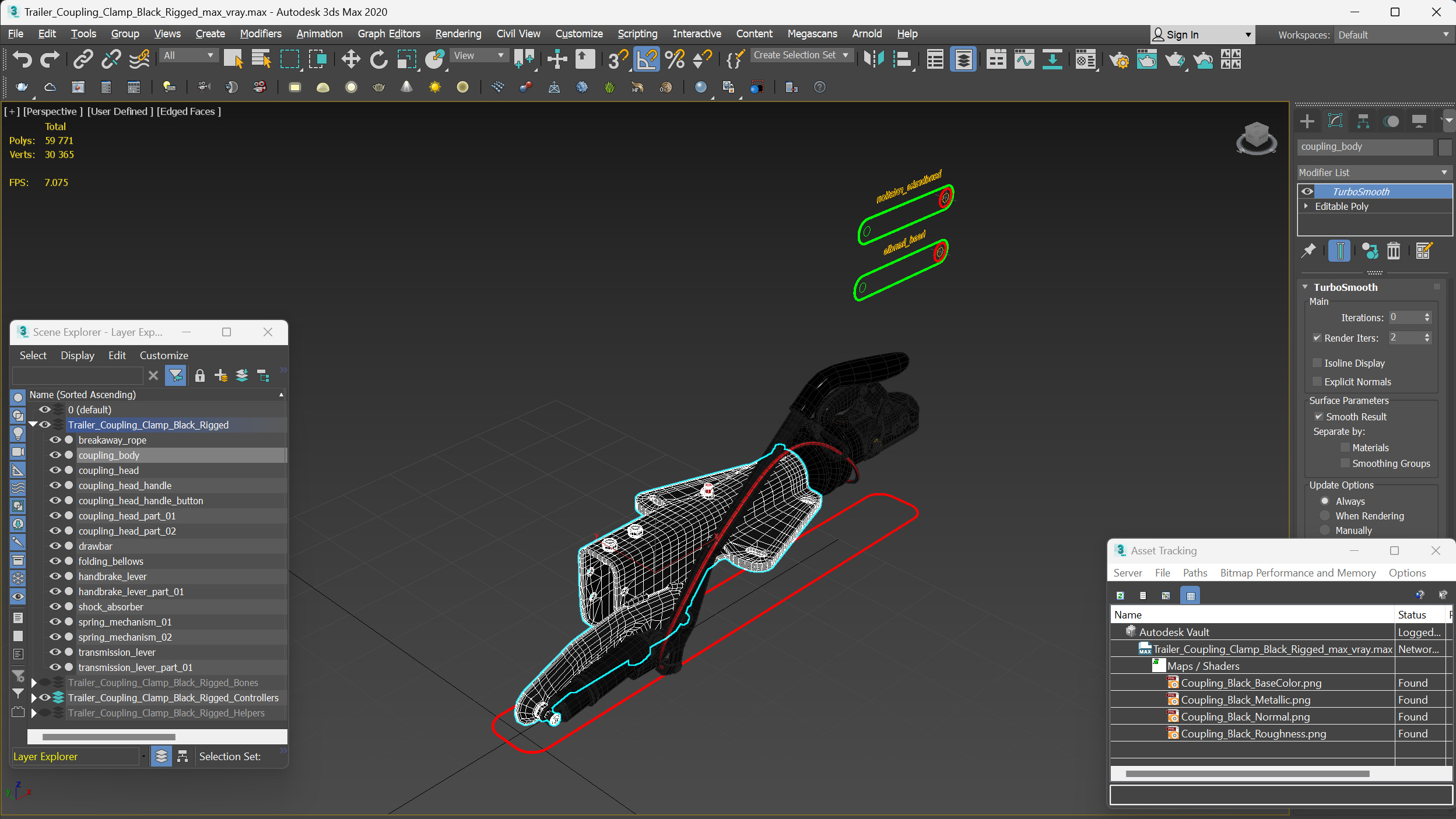Activate the Unlink Selection tool

click(111, 59)
